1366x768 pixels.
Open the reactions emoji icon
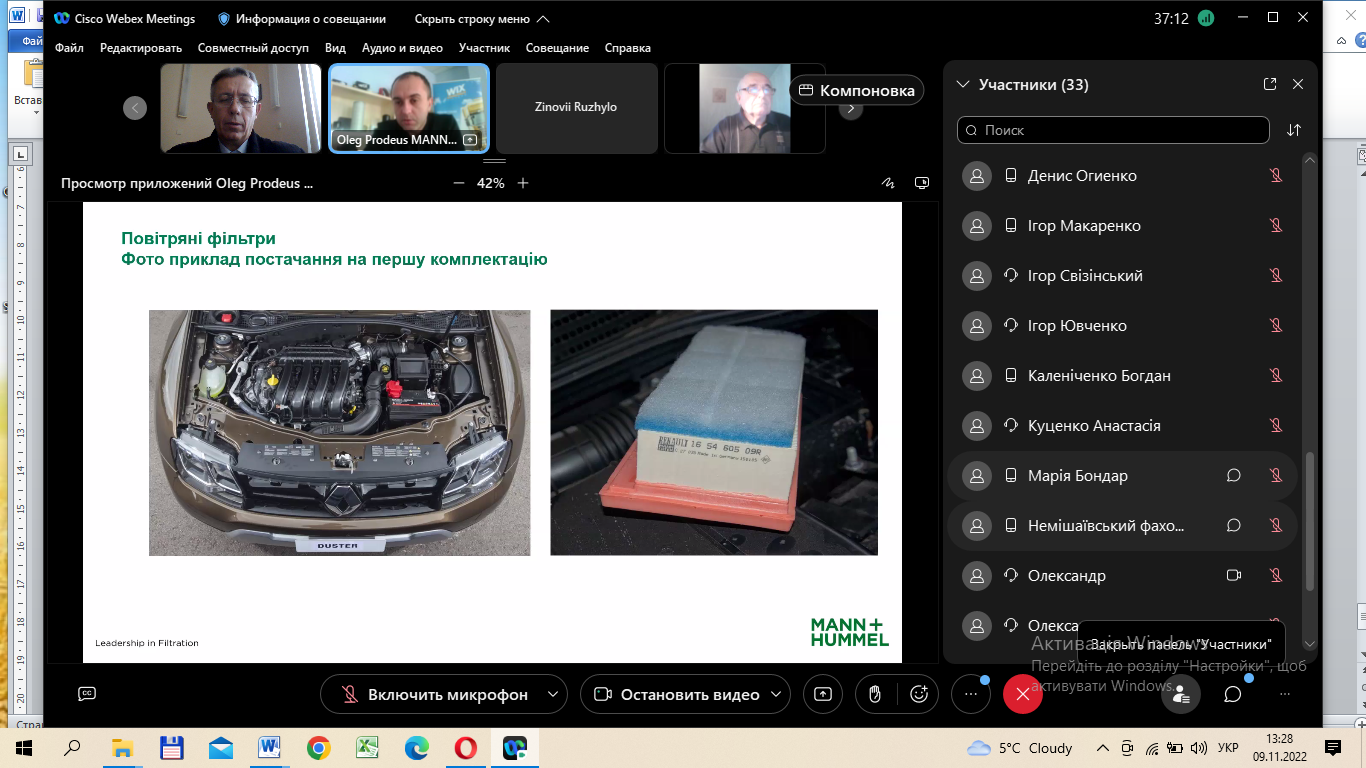[919, 694]
